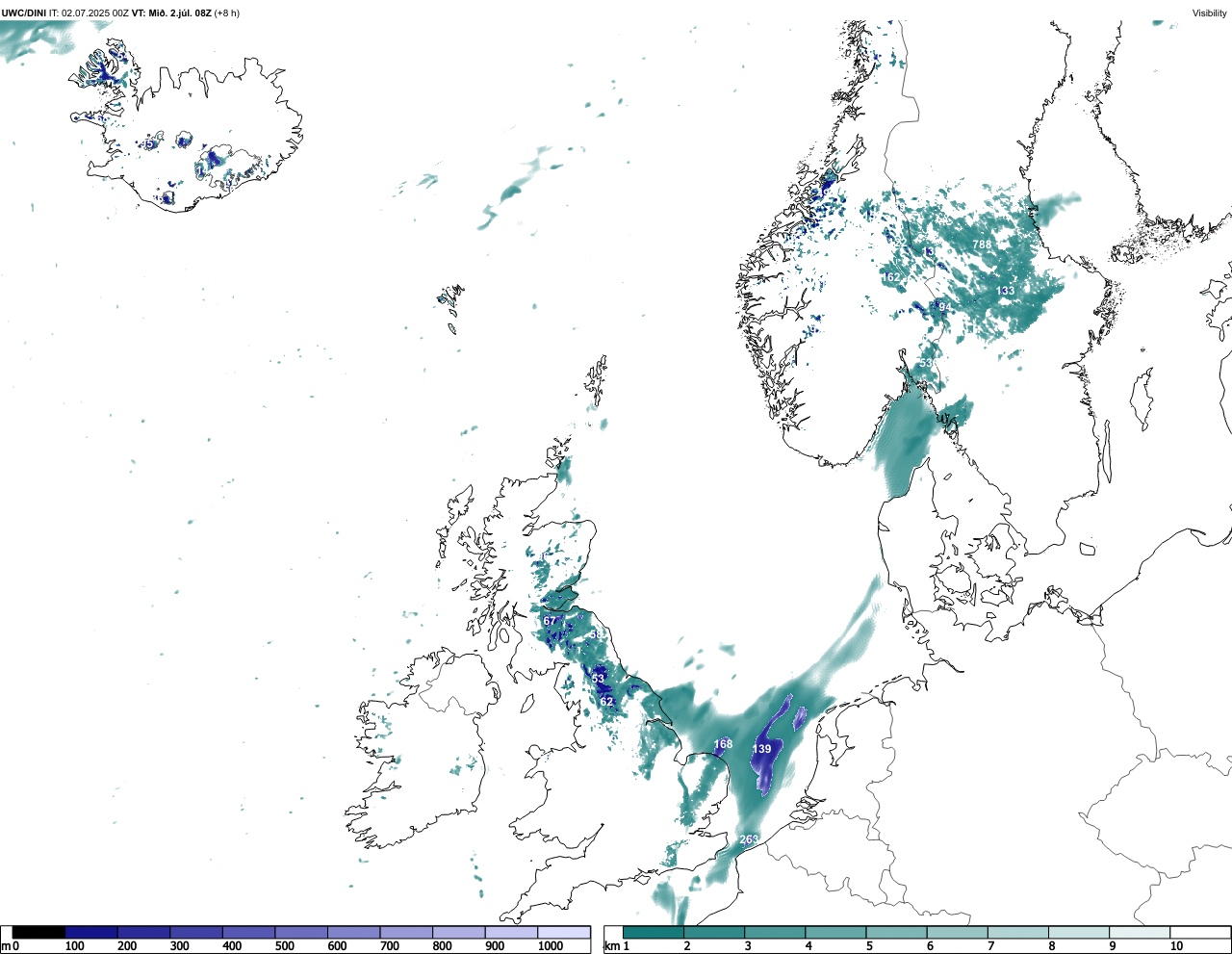This screenshot has width=1232, height=954.
Task: Click the 500–600 m legend swatch
Action: tap(301, 932)
